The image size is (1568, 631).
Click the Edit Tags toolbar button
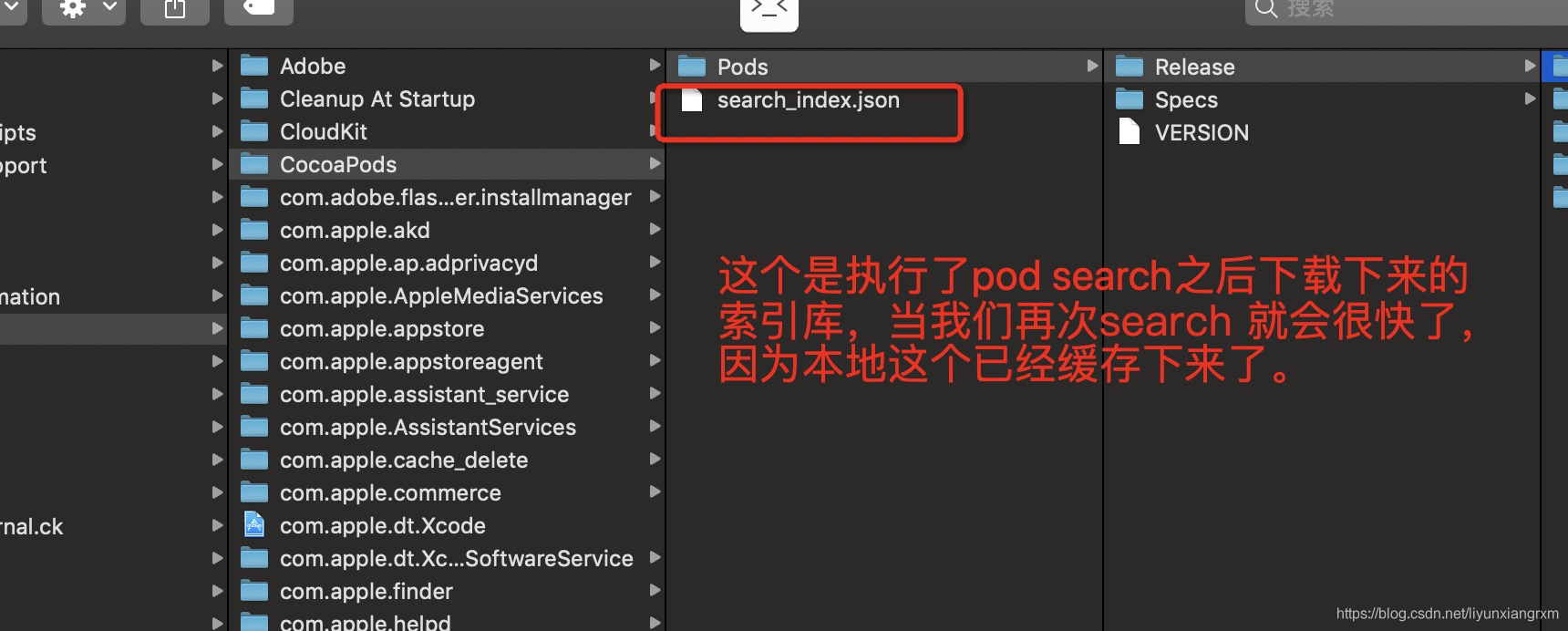point(259,9)
